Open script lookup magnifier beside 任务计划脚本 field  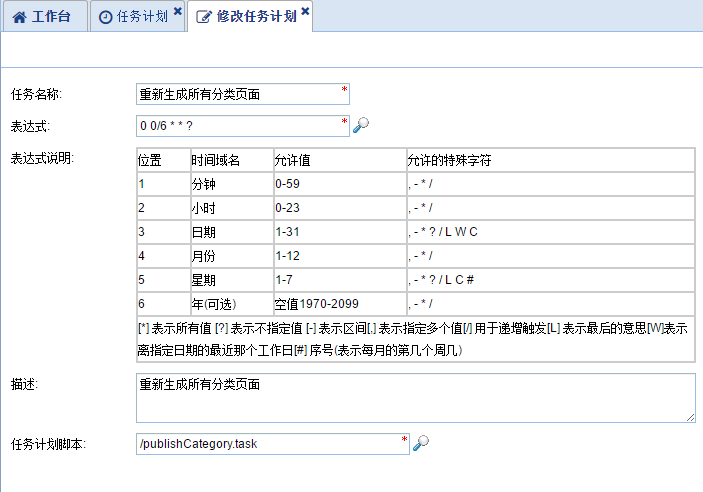pos(421,442)
